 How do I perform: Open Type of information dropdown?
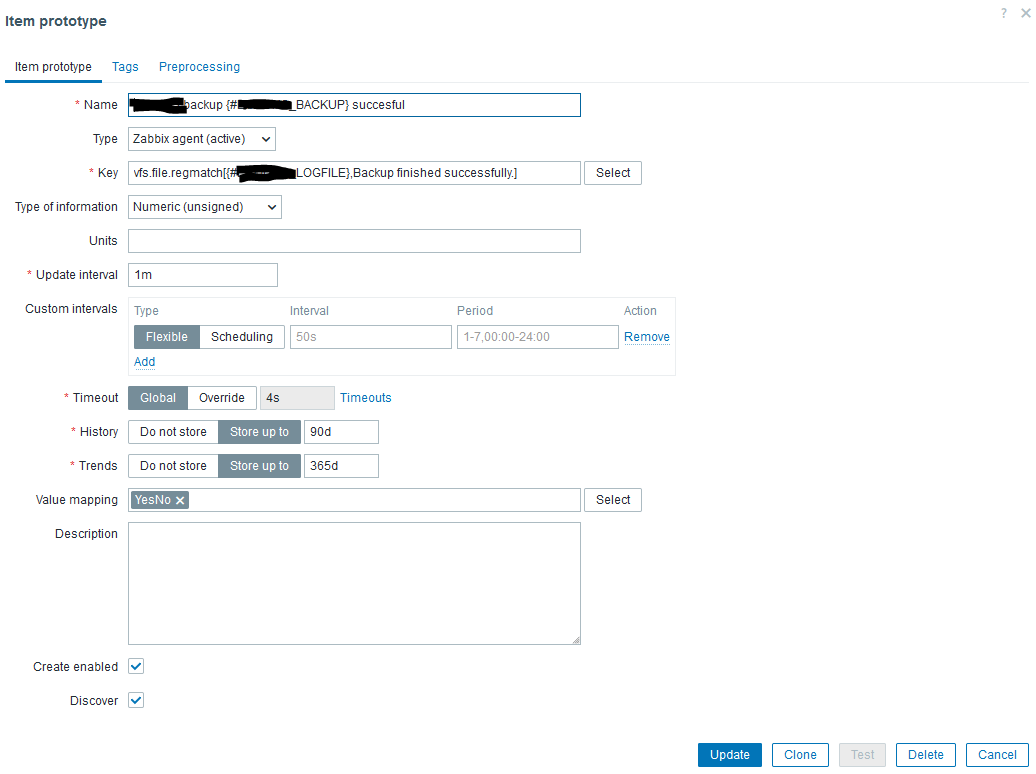point(205,207)
